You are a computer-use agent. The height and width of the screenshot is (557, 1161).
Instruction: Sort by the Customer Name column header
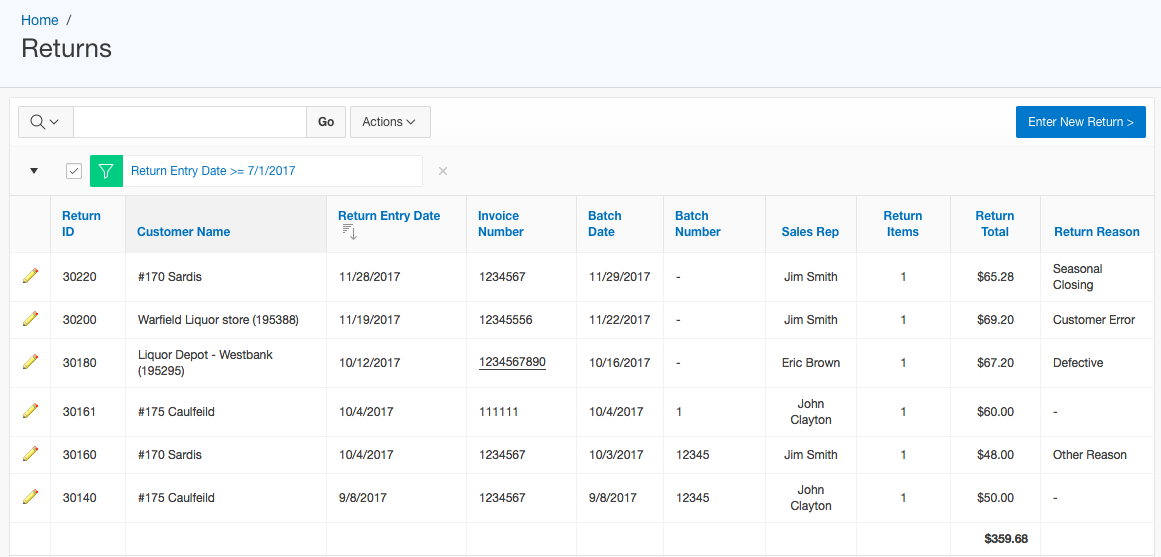click(184, 232)
